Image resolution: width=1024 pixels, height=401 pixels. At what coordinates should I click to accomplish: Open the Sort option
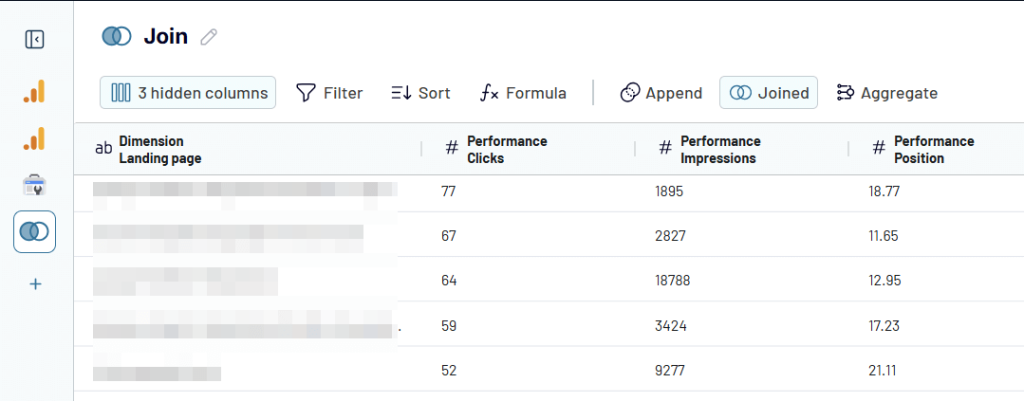click(x=421, y=93)
